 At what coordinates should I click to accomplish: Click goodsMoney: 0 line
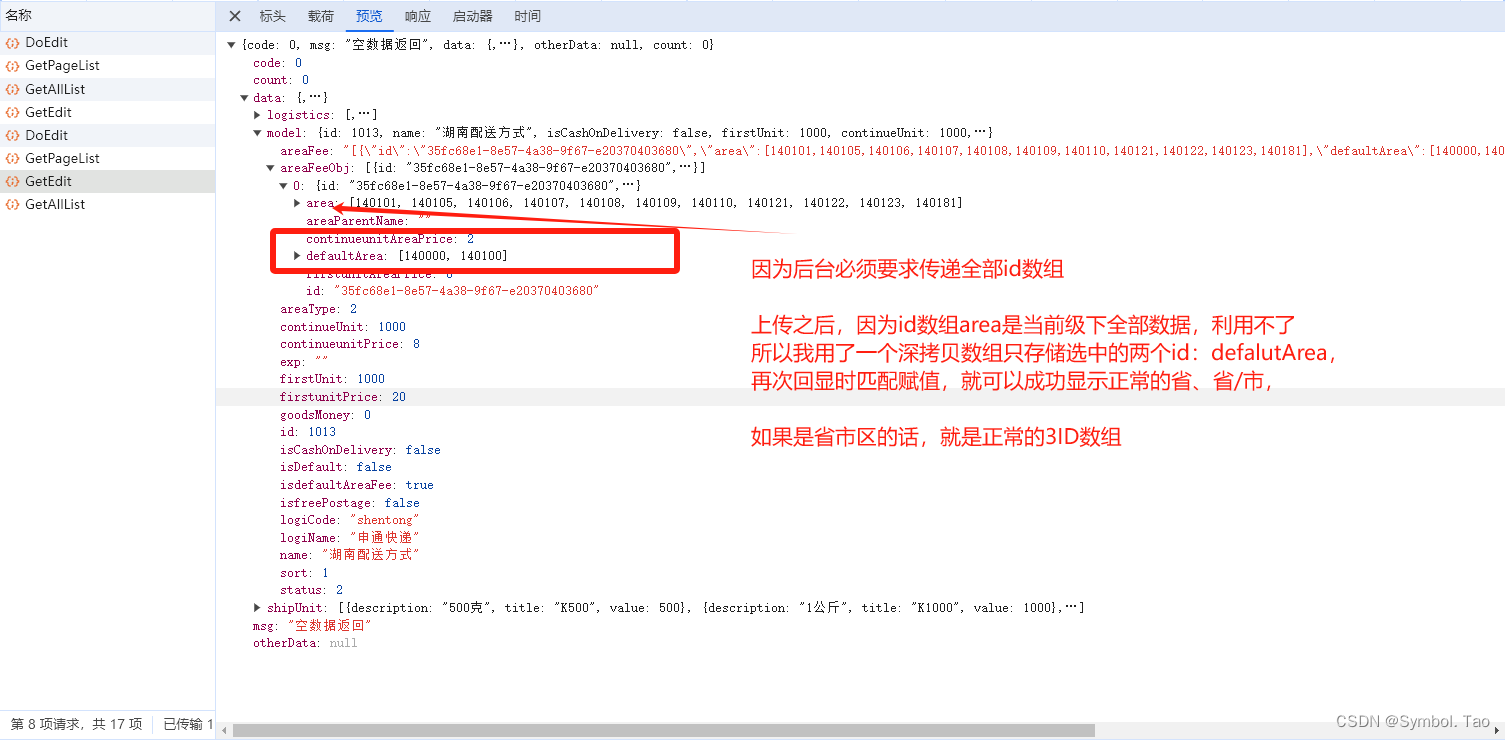point(325,415)
